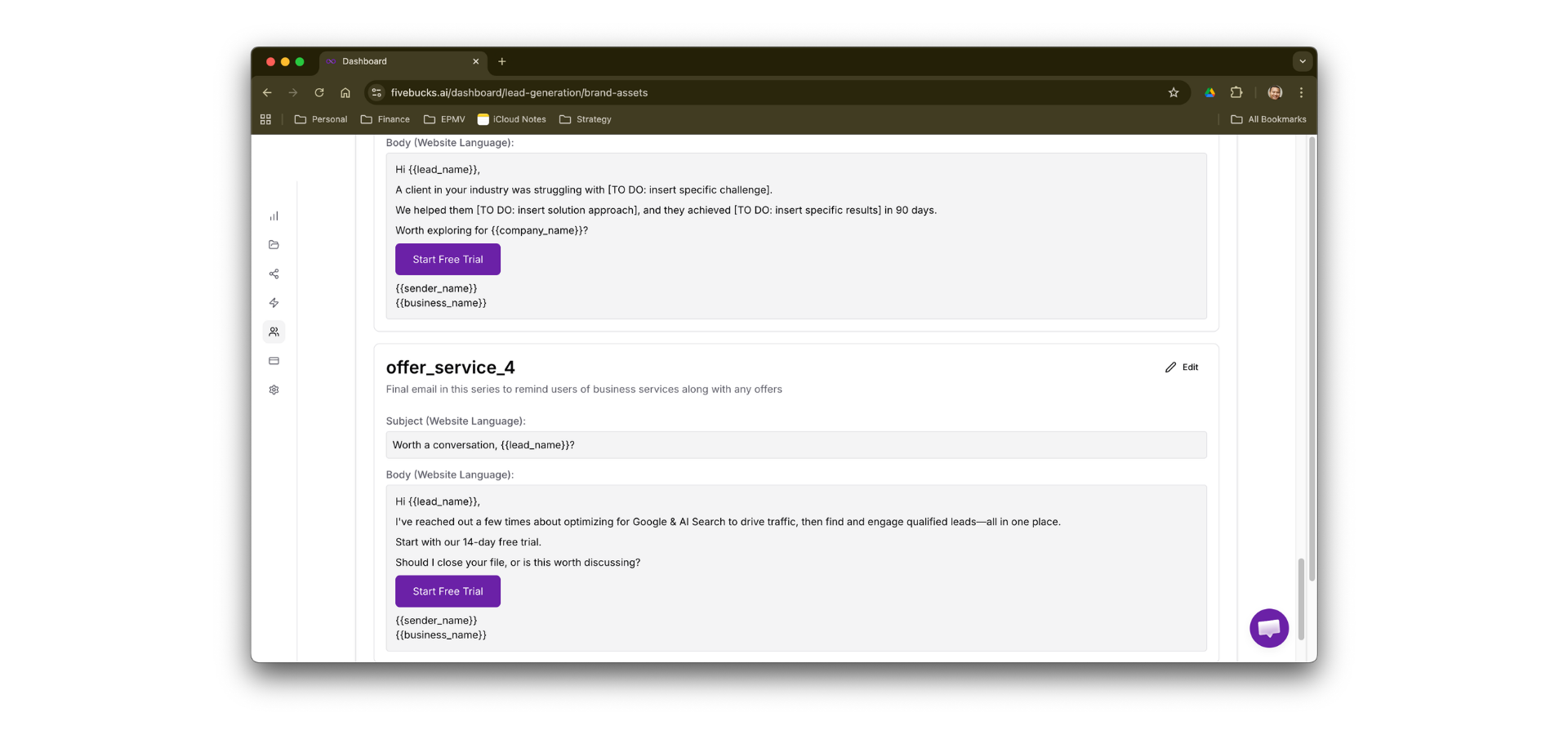Select the share icon in the sidebar

click(x=274, y=274)
